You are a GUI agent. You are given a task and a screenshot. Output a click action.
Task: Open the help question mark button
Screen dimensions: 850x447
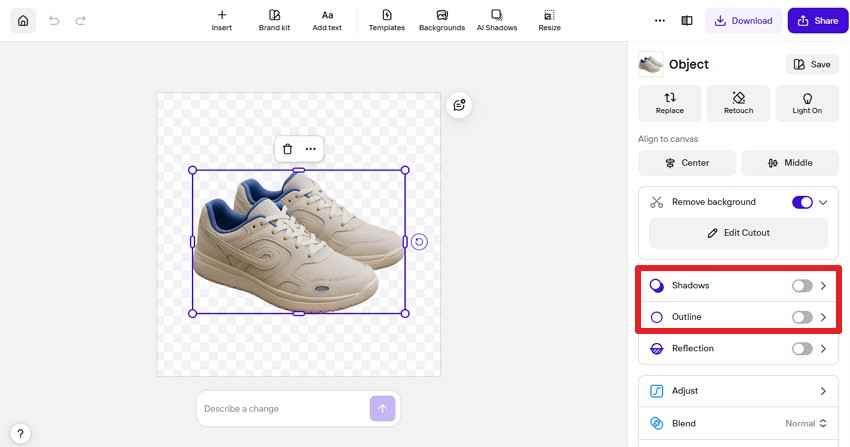click(x=20, y=433)
